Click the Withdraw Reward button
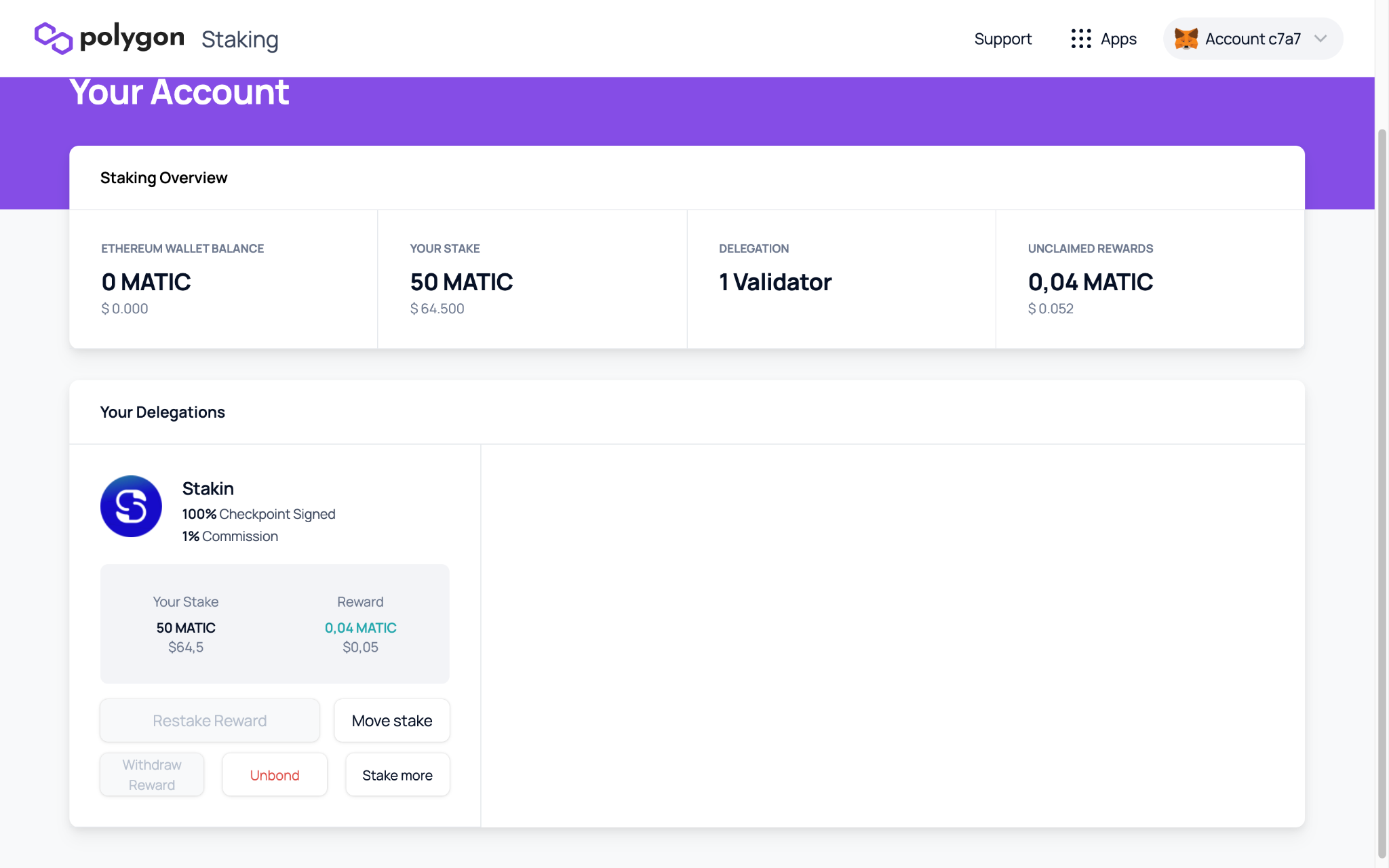 click(152, 774)
